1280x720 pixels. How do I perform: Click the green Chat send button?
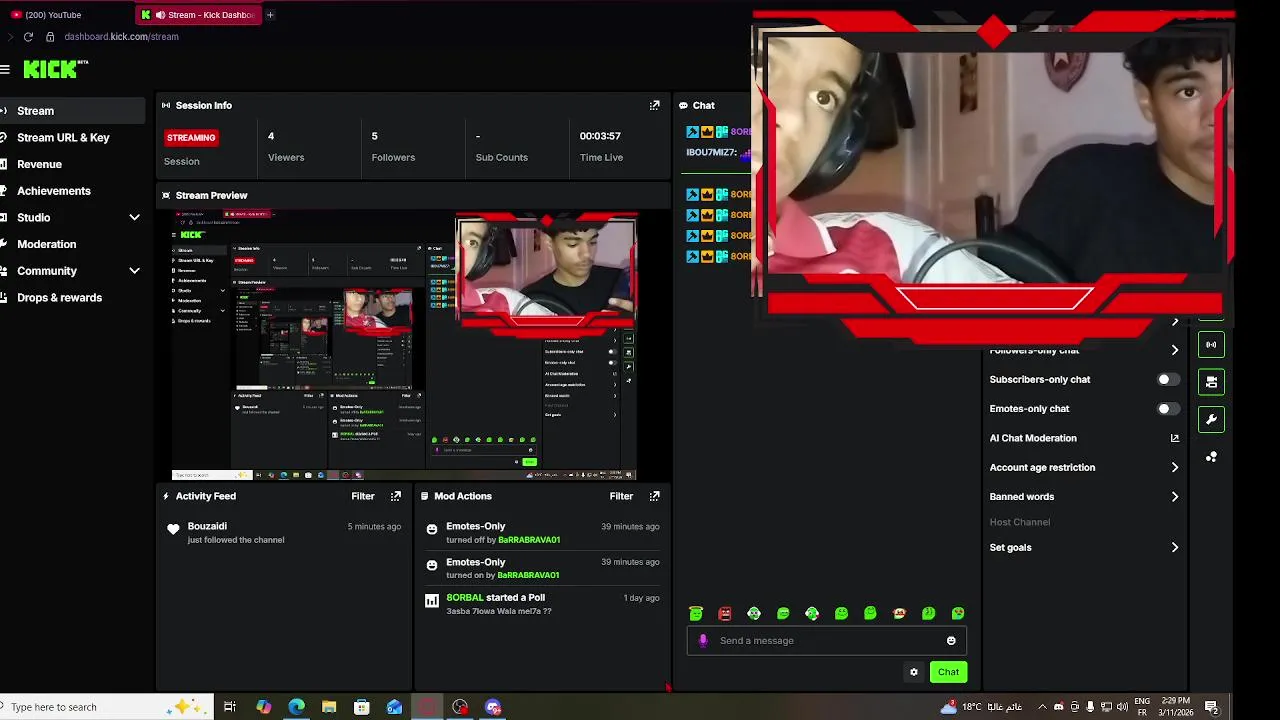point(948,672)
